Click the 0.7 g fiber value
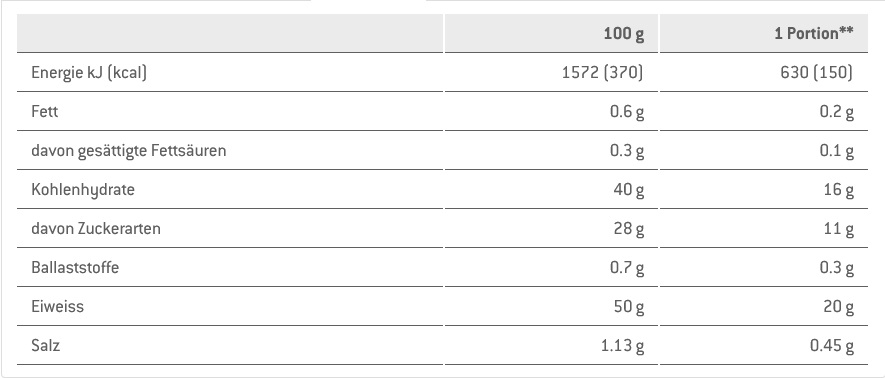Image resolution: width=885 pixels, height=378 pixels. coord(627,267)
